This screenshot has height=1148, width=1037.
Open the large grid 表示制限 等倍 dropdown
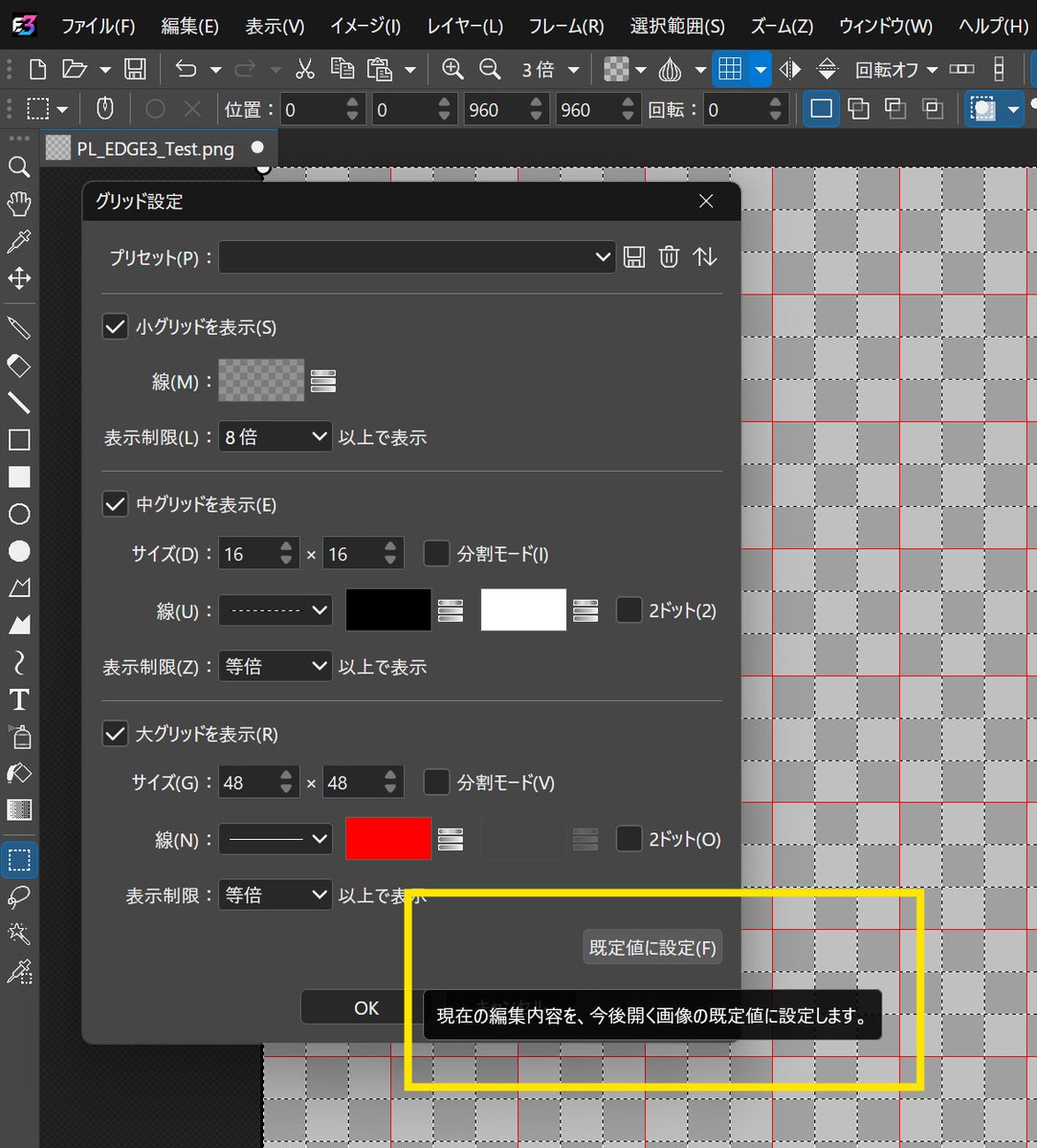click(x=276, y=895)
